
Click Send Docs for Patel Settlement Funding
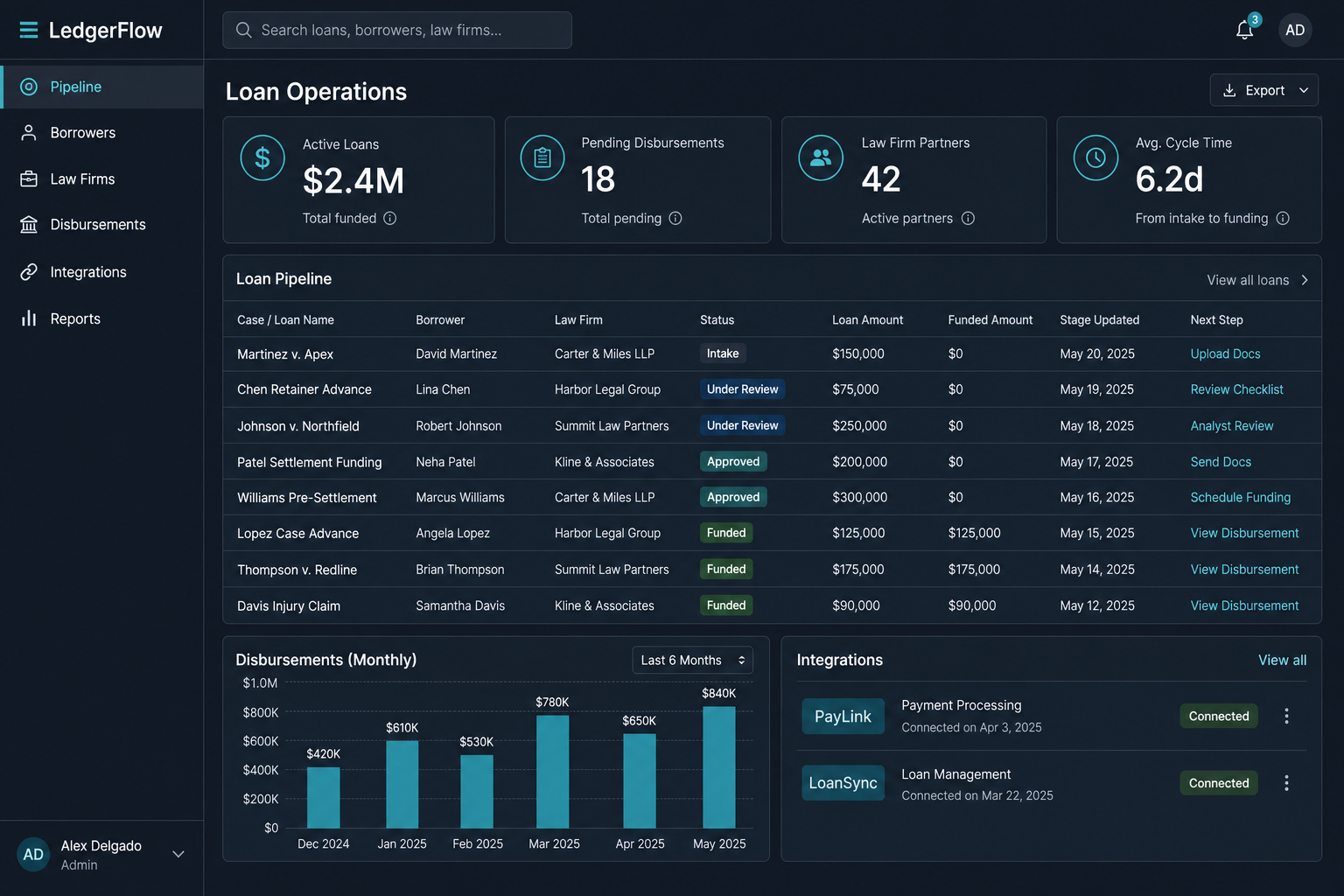pyautogui.click(x=1221, y=462)
